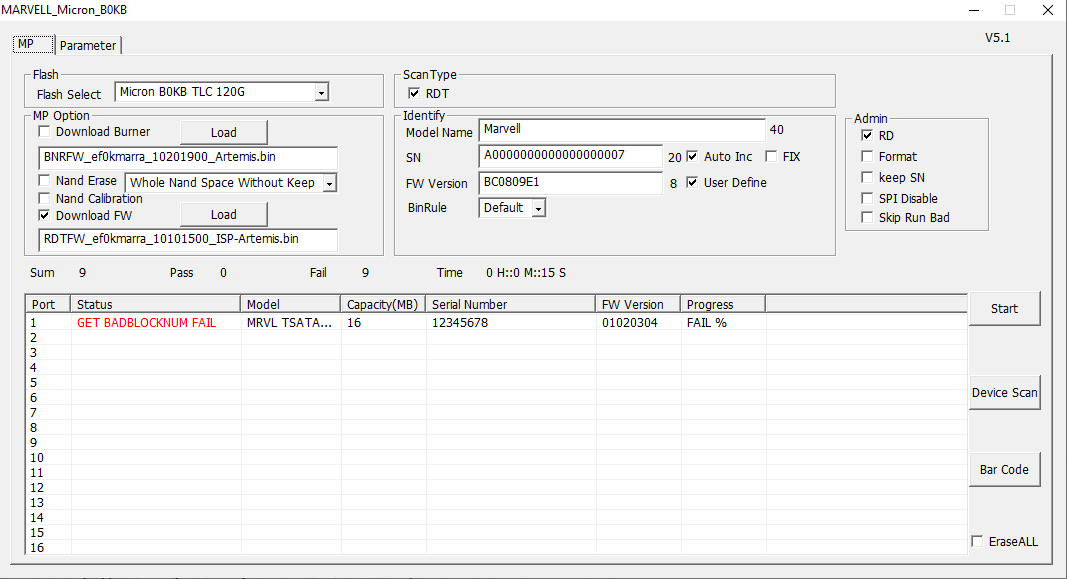
Task: Click the Status column header
Action: click(156, 304)
